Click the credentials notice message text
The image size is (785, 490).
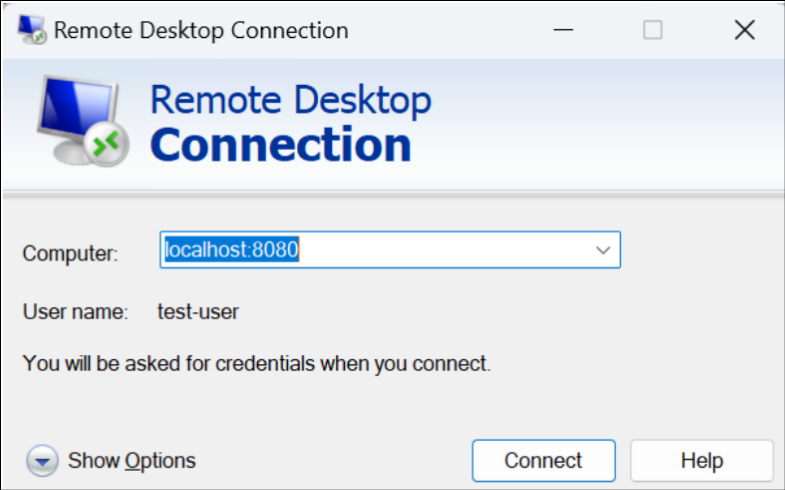(x=256, y=363)
